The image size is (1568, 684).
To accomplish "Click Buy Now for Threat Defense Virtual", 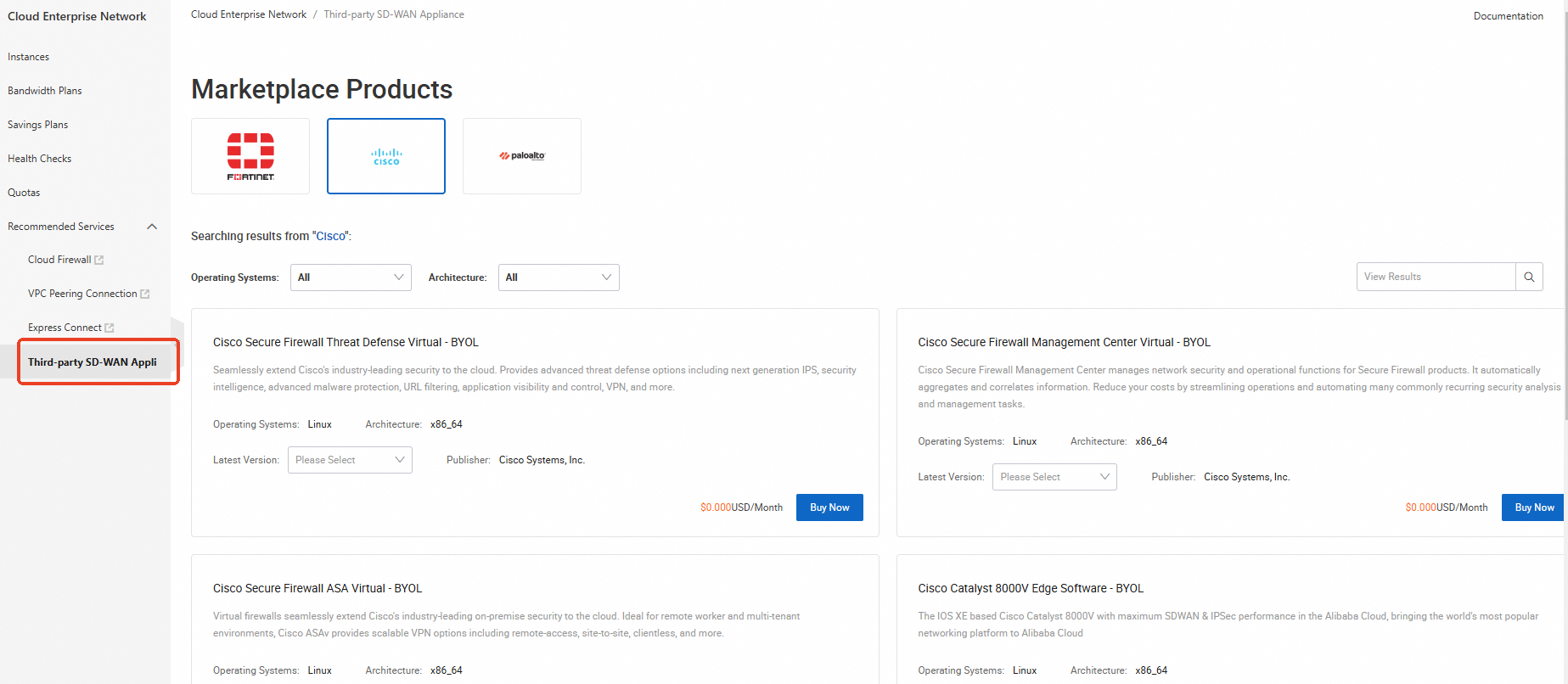I will click(829, 507).
